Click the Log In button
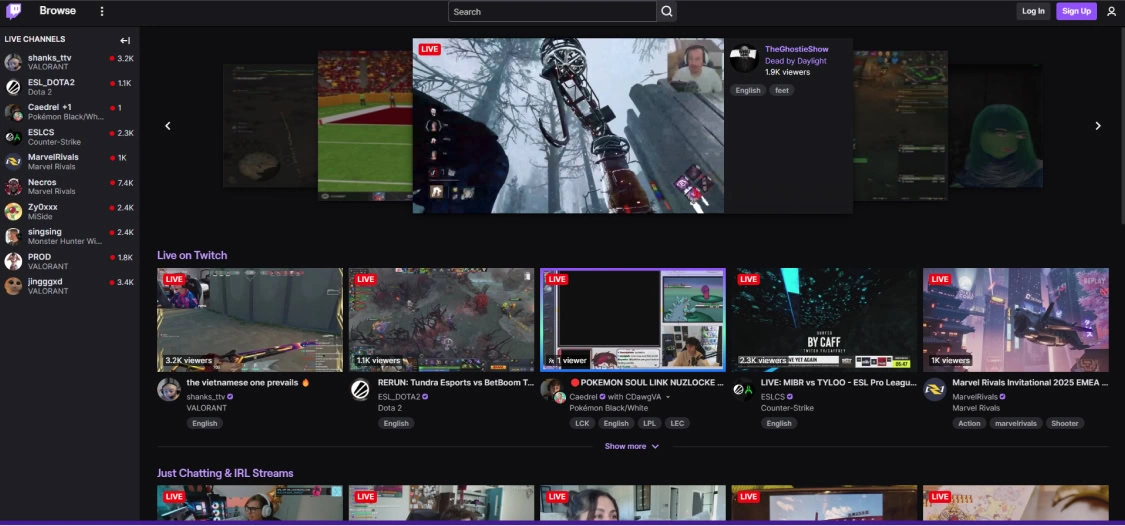The image size is (1125, 526). coord(1033,11)
